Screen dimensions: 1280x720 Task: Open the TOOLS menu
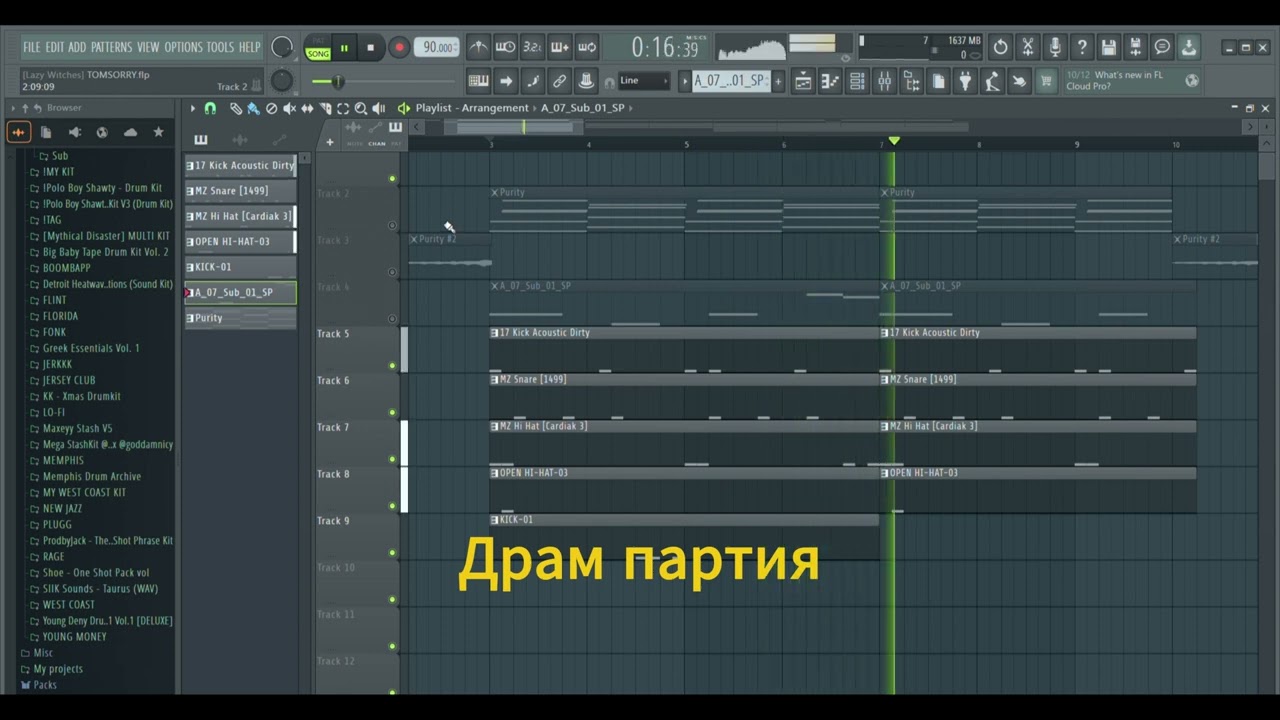220,47
